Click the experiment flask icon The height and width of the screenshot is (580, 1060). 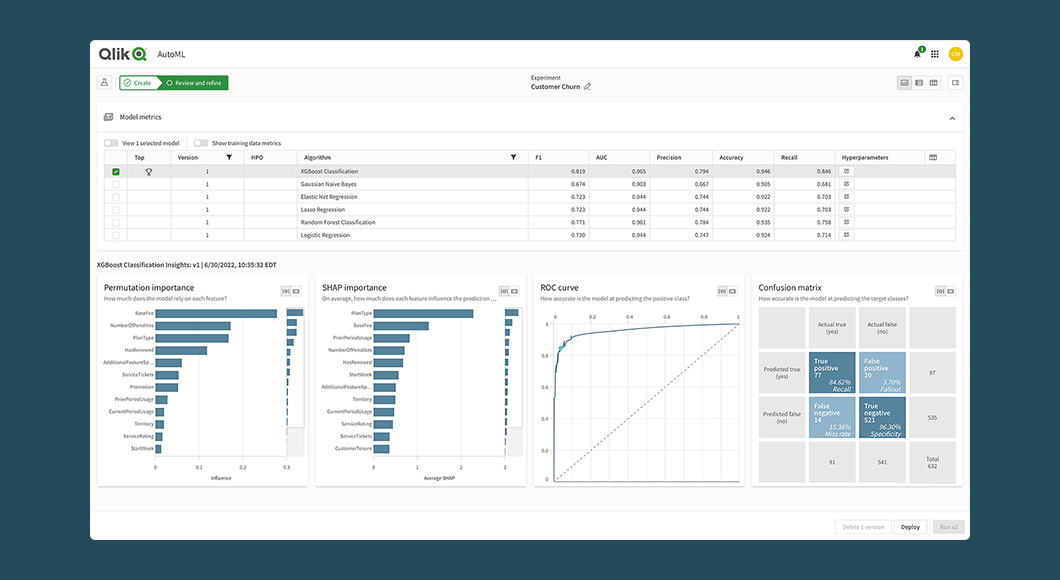pyautogui.click(x=104, y=83)
